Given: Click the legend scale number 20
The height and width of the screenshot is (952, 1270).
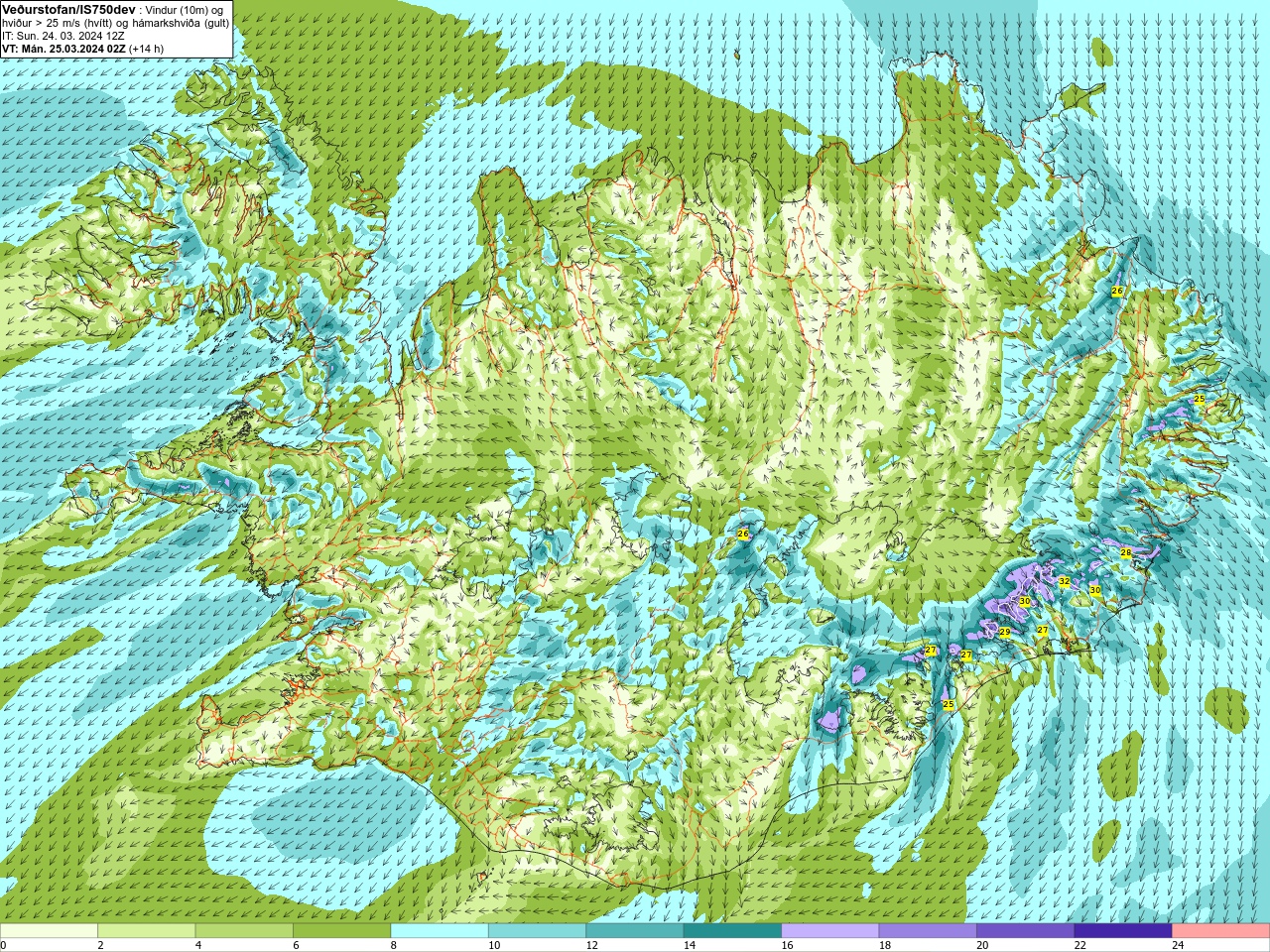Looking at the screenshot, I should click(x=983, y=945).
